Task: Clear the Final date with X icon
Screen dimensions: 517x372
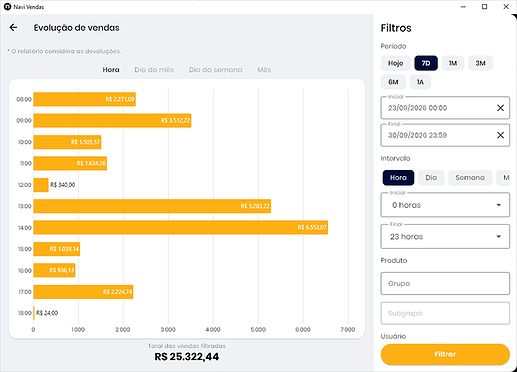Action: pos(500,135)
